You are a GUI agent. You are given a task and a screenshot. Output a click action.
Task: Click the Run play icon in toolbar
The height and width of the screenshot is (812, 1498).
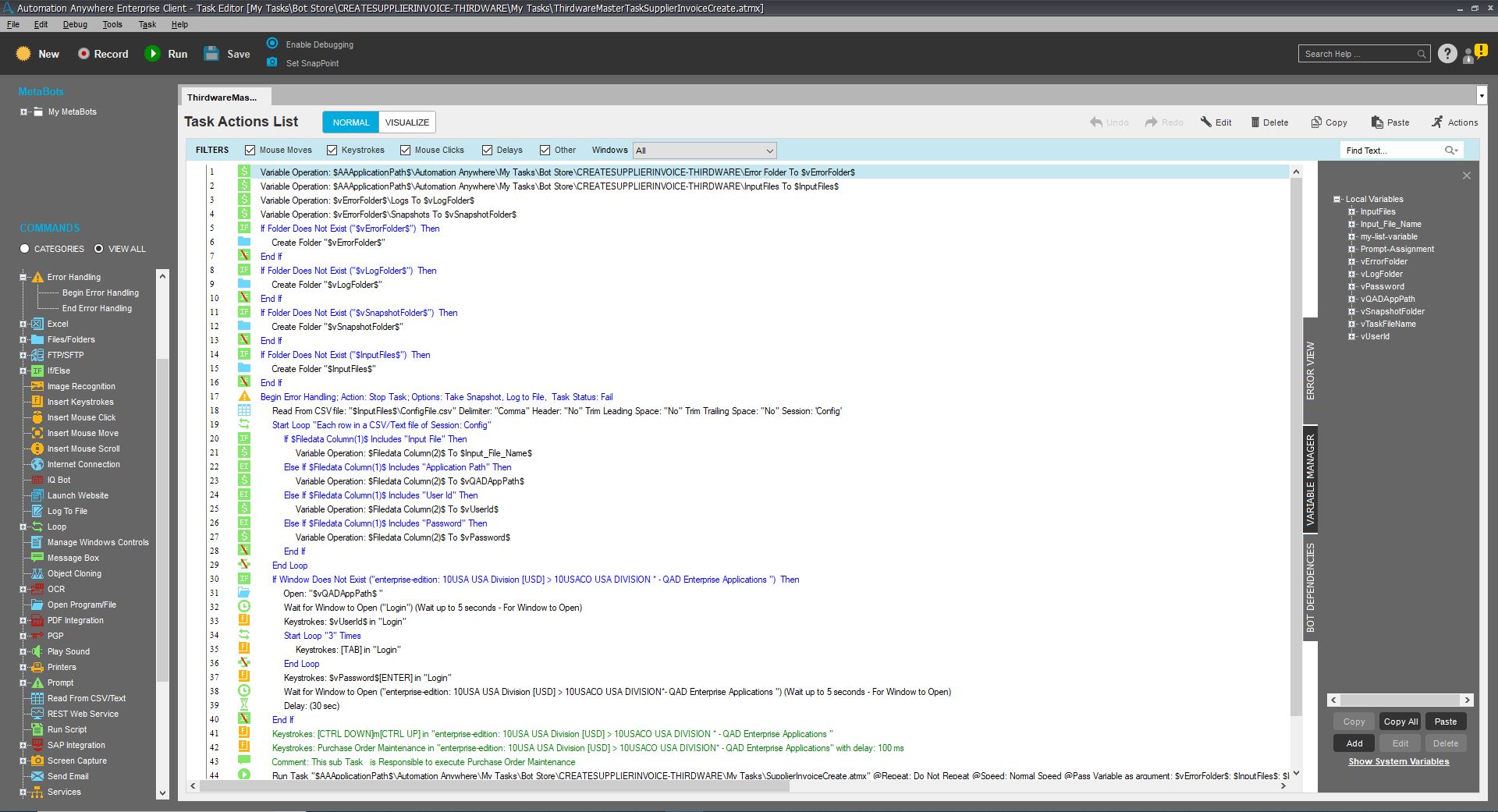[152, 54]
